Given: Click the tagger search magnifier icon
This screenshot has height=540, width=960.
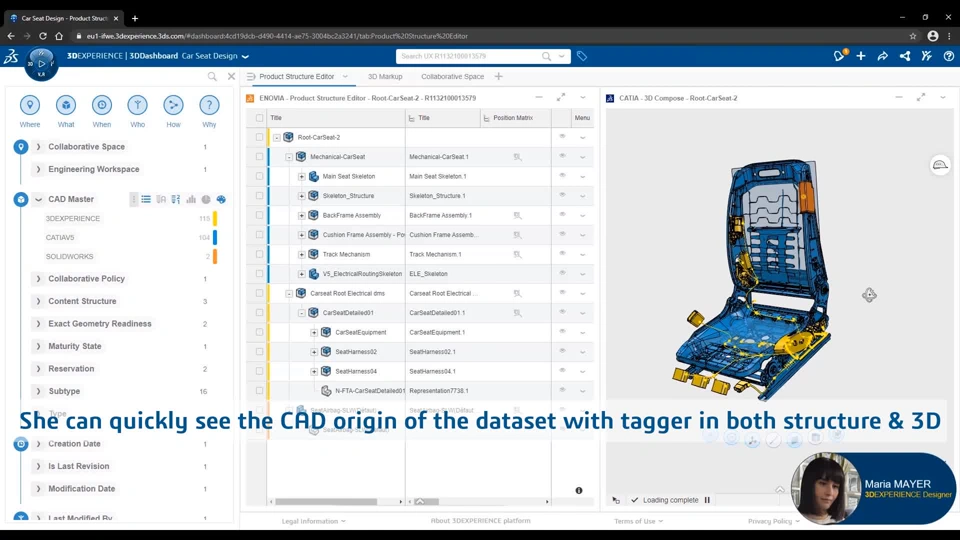Looking at the screenshot, I should tap(212, 77).
